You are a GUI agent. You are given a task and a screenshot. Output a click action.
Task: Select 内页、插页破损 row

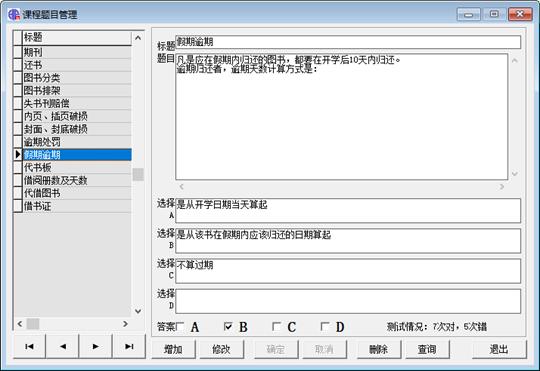tap(77, 116)
